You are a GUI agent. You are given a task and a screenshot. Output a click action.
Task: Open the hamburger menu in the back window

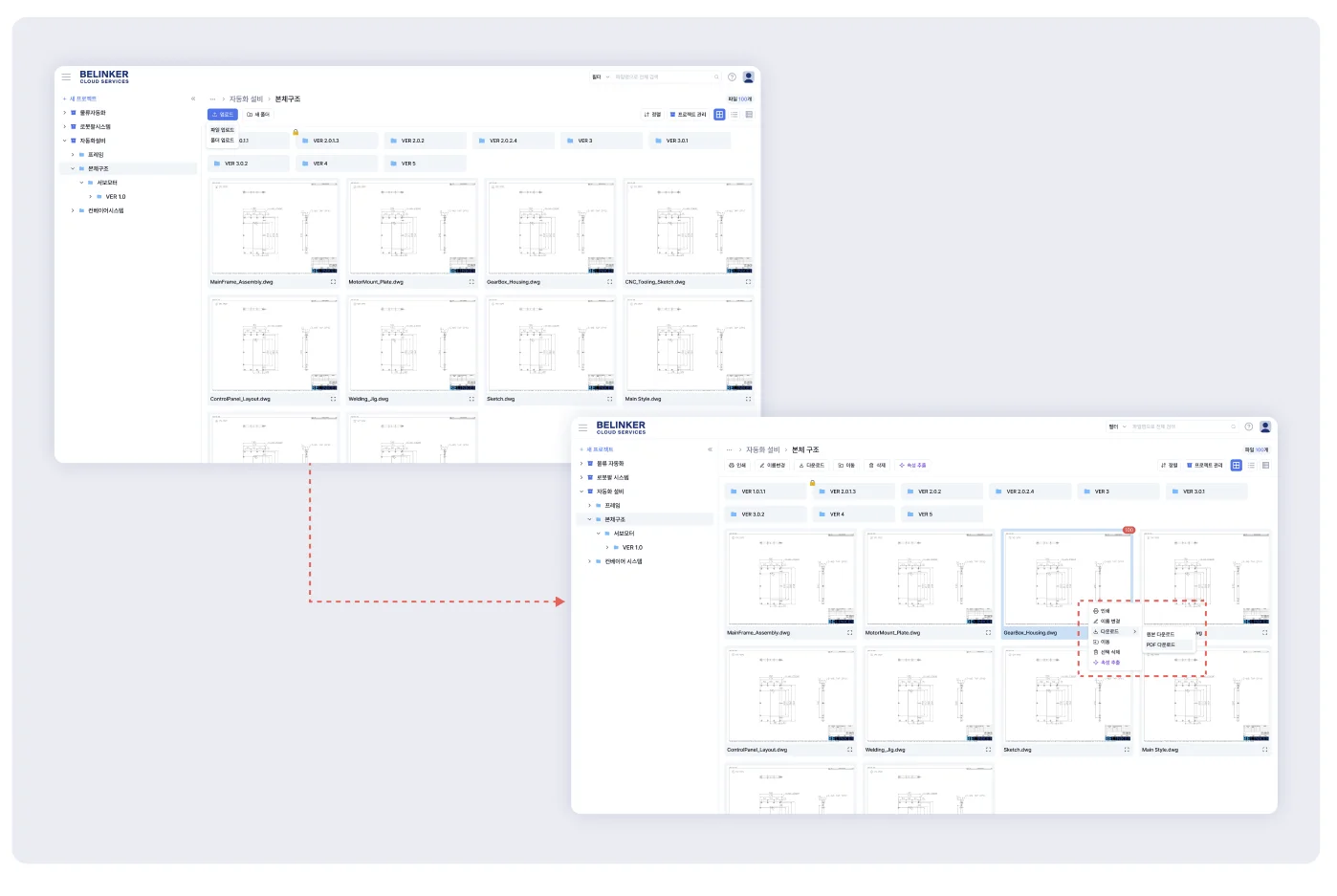pos(66,76)
